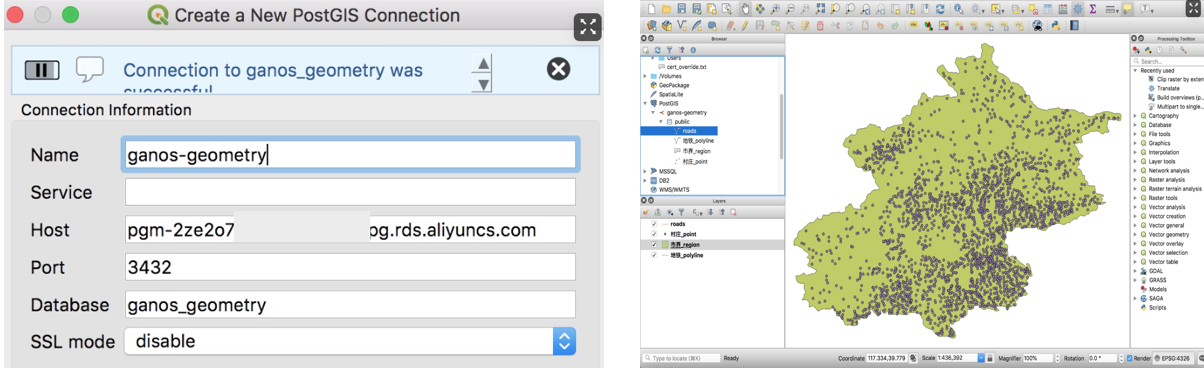Collapse the PostGIS node in Browser
Screen dimensions: 1204x370
tap(646, 103)
